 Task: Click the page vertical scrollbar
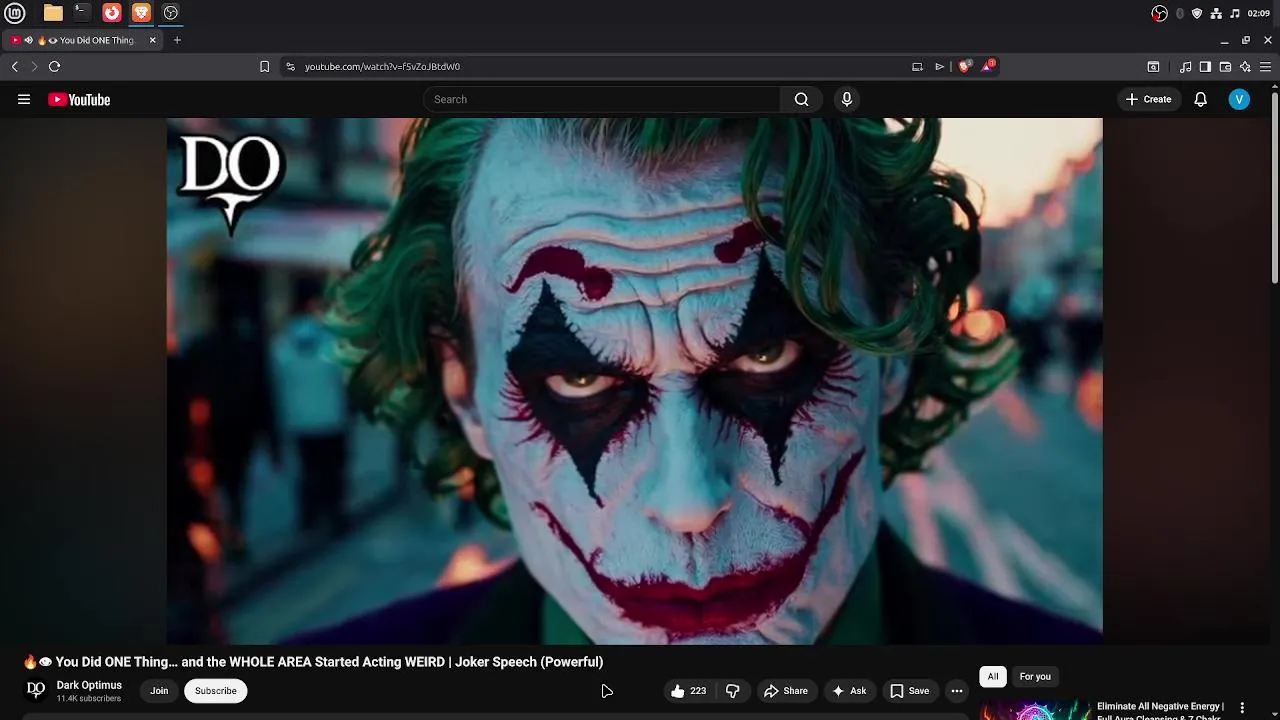pos(1275,190)
